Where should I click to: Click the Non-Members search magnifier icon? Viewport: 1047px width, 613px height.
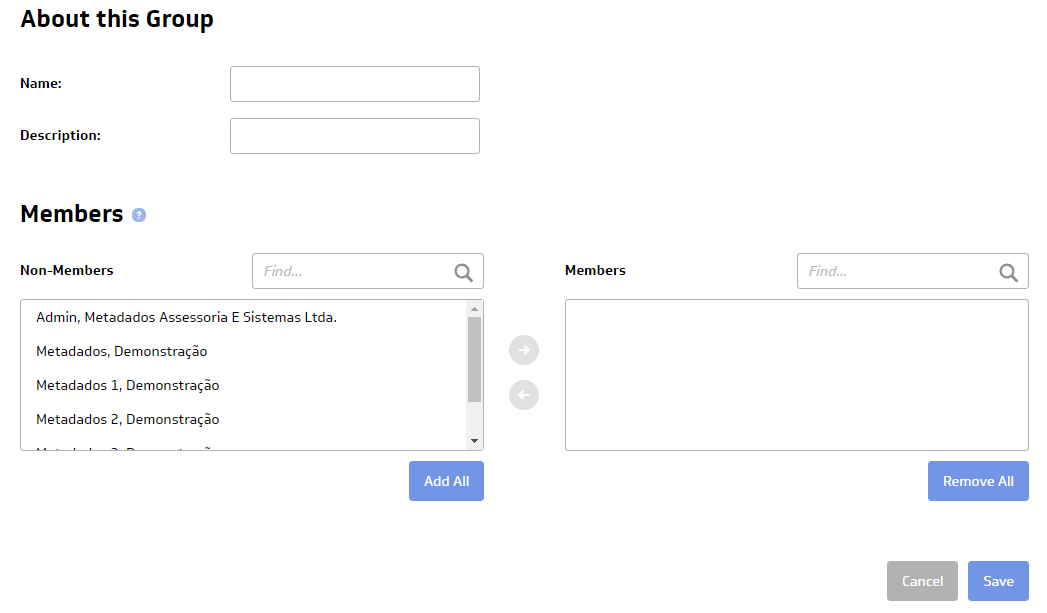point(464,272)
